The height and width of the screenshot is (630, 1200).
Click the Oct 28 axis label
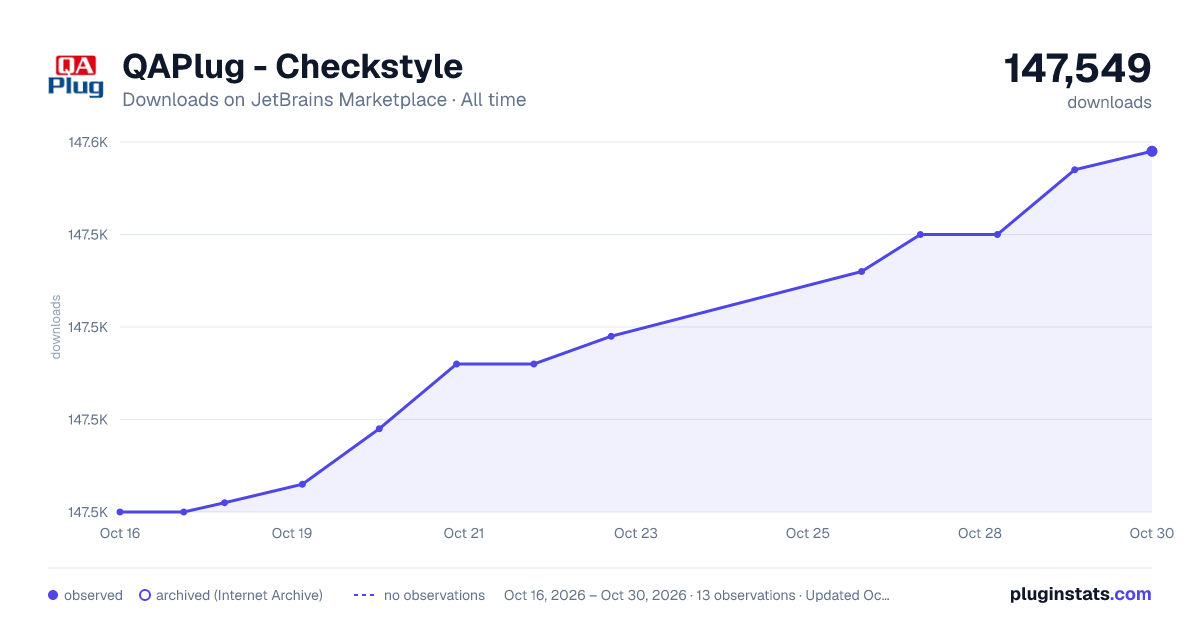pyautogui.click(x=980, y=533)
